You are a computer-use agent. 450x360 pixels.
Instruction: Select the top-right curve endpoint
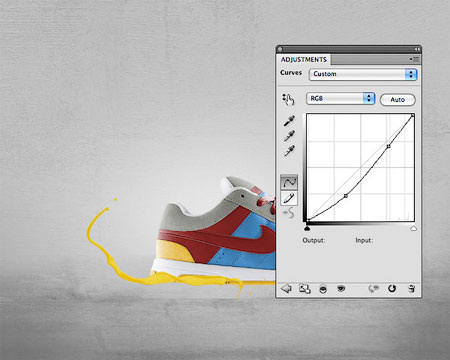(413, 115)
